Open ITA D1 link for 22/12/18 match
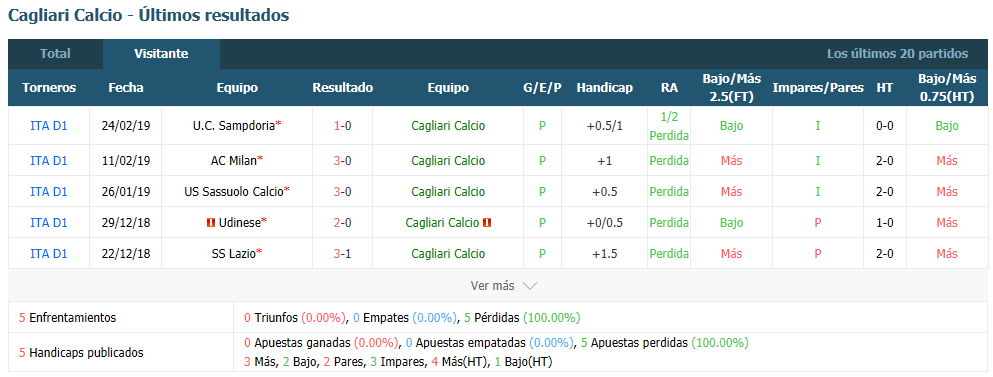This screenshot has height=377, width=993. pyautogui.click(x=49, y=253)
